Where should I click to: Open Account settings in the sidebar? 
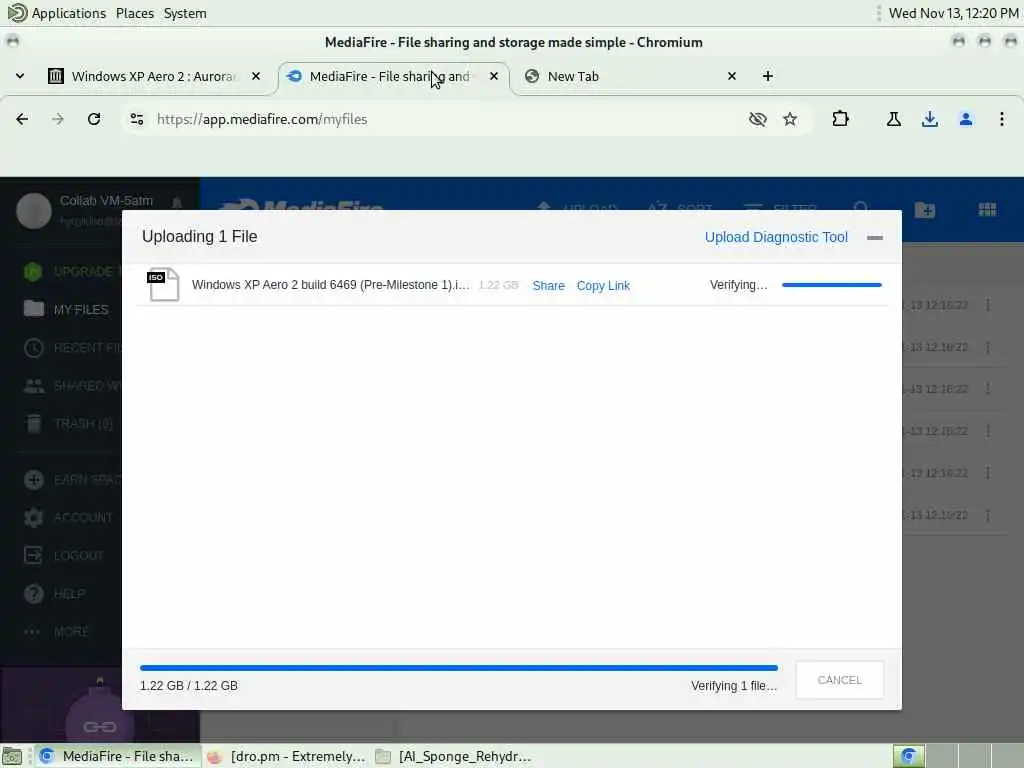click(69, 517)
